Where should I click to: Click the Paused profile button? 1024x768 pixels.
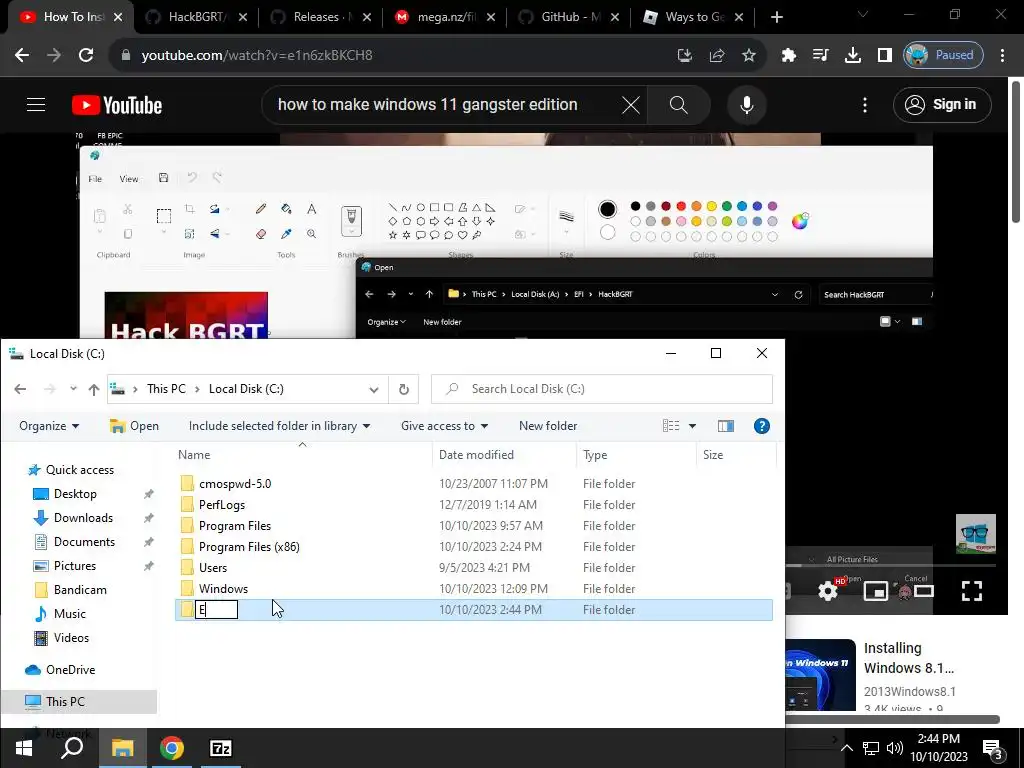(x=943, y=56)
